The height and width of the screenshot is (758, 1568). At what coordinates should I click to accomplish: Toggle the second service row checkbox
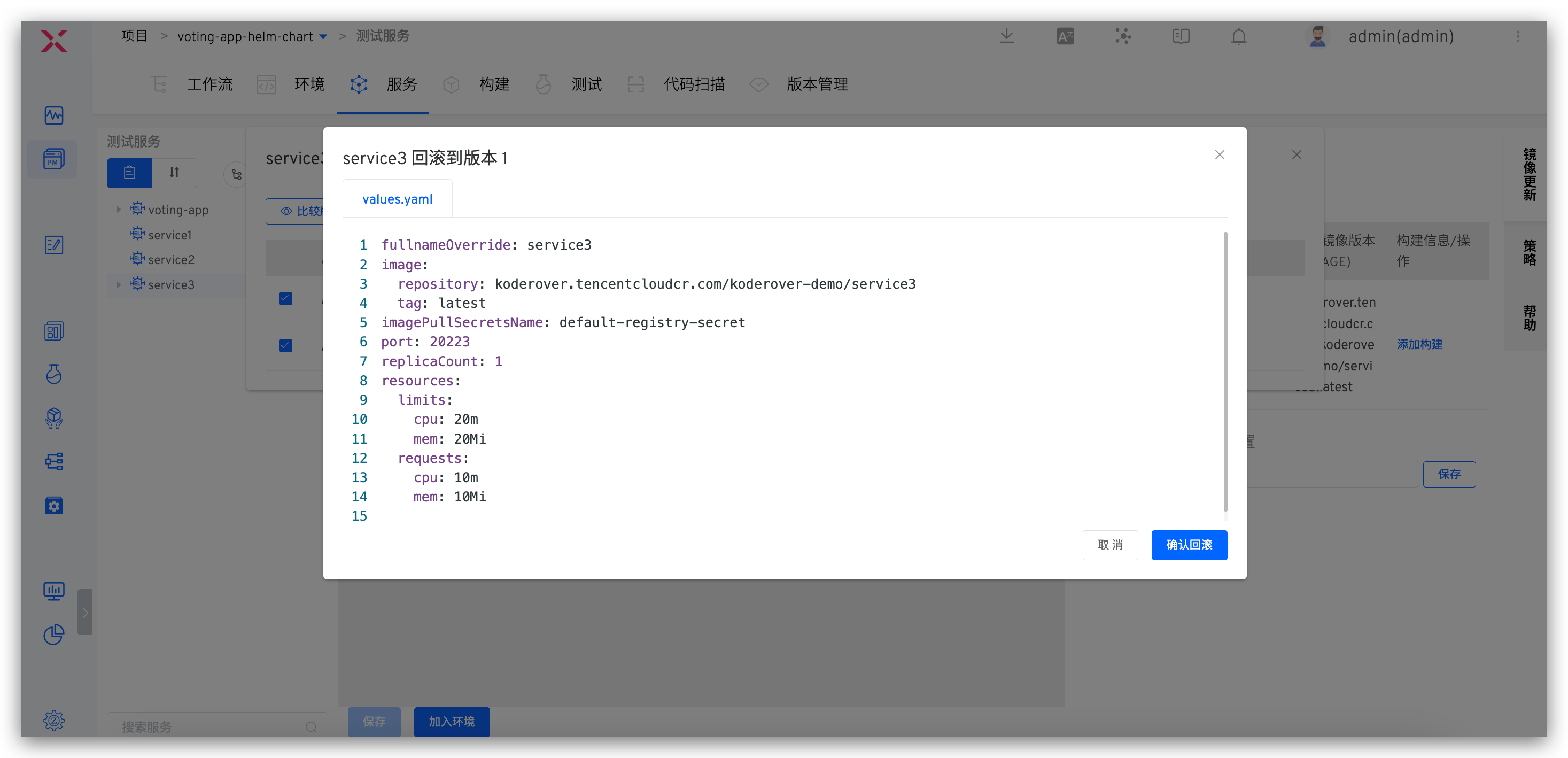coord(285,345)
